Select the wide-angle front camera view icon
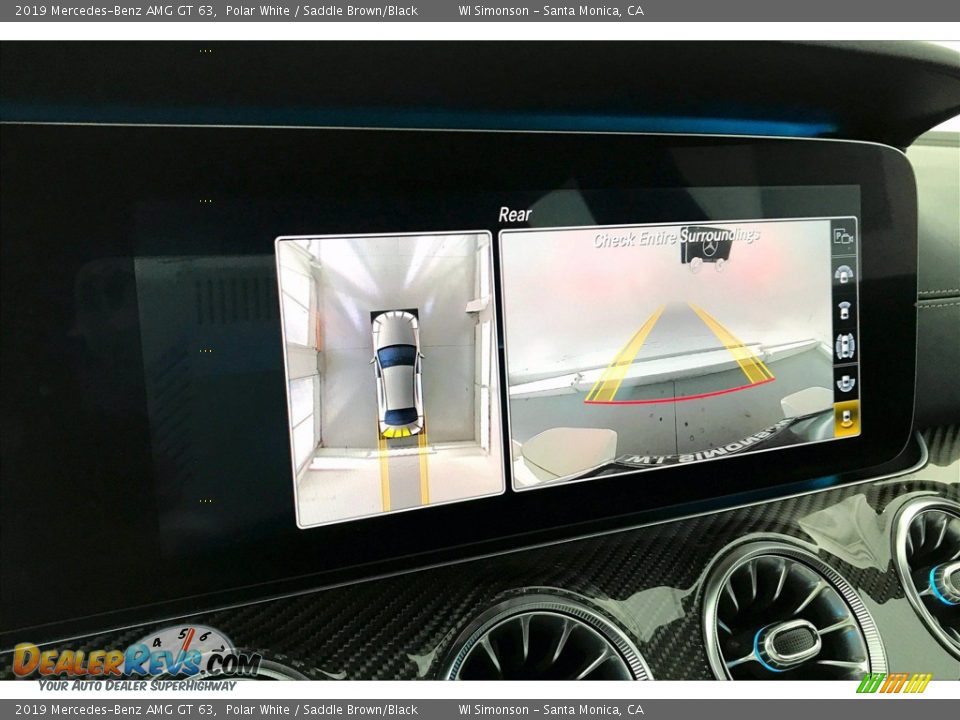 (x=844, y=274)
